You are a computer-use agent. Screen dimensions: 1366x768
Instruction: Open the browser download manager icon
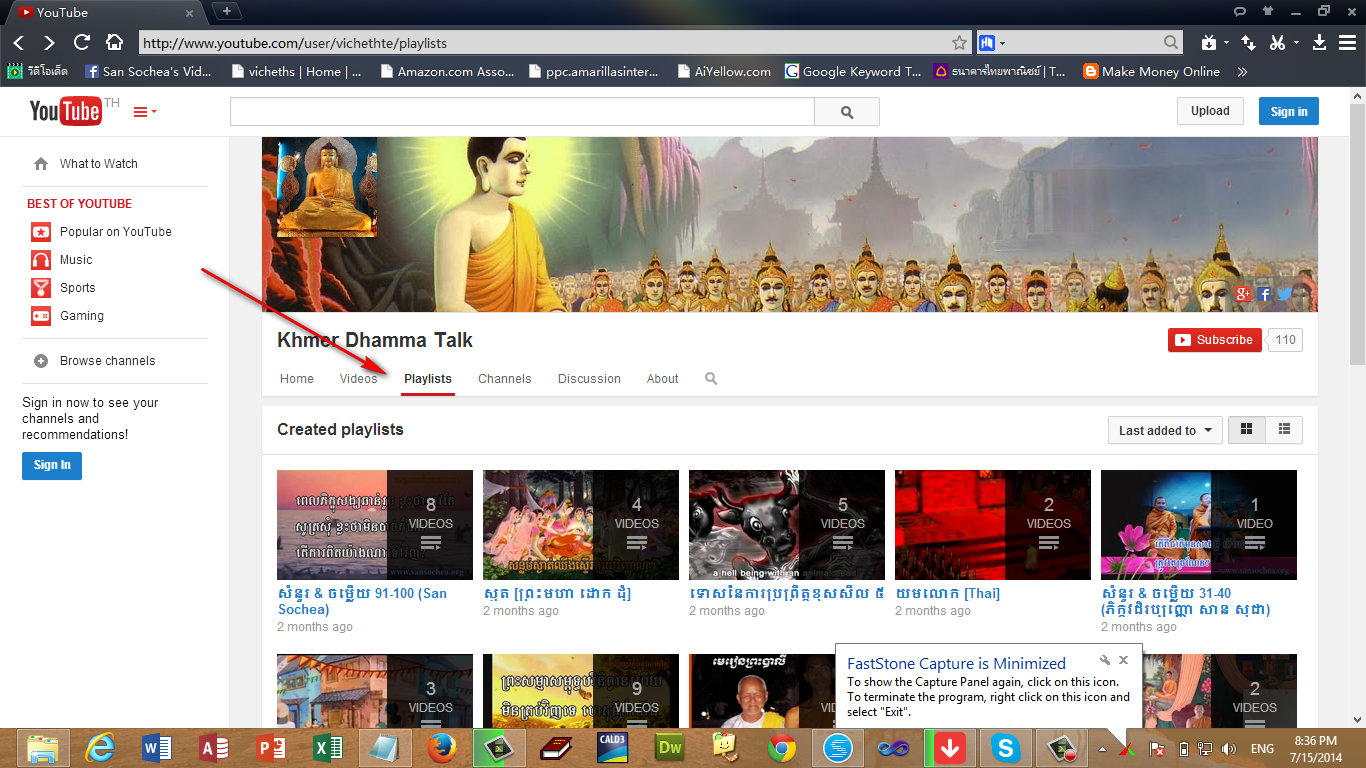1319,43
